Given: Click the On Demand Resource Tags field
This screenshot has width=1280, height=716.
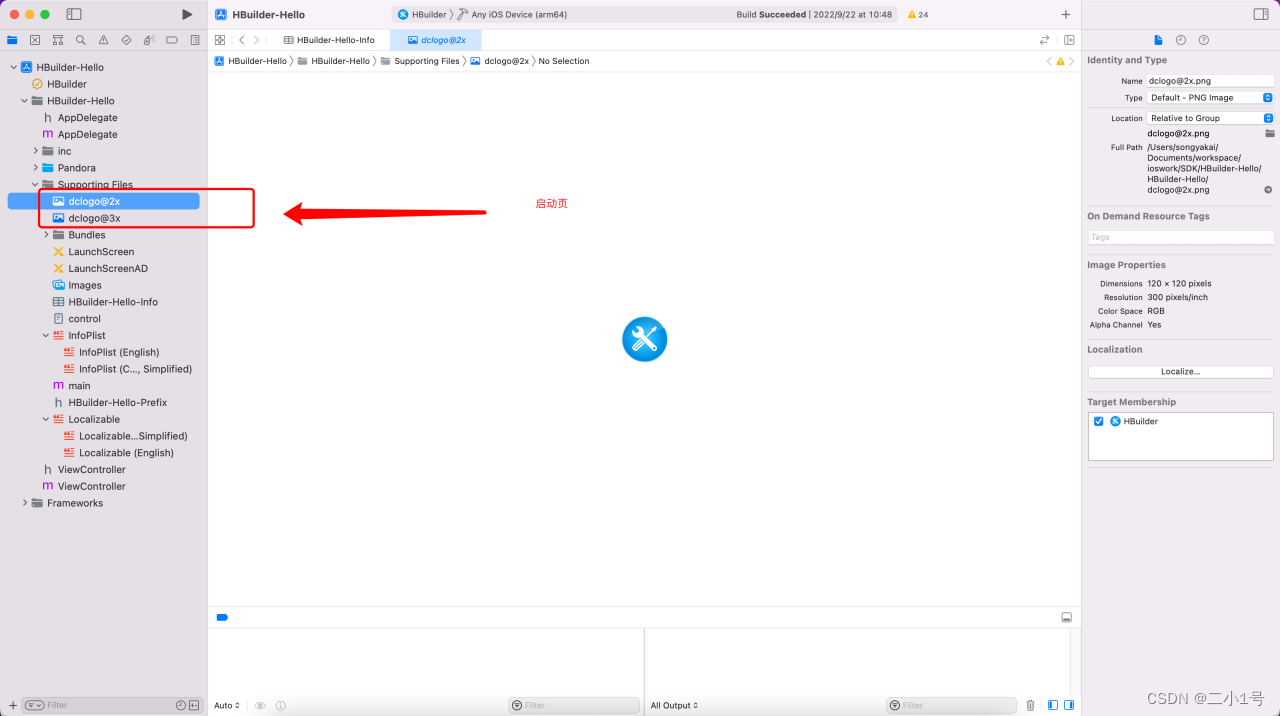Looking at the screenshot, I should [x=1181, y=237].
